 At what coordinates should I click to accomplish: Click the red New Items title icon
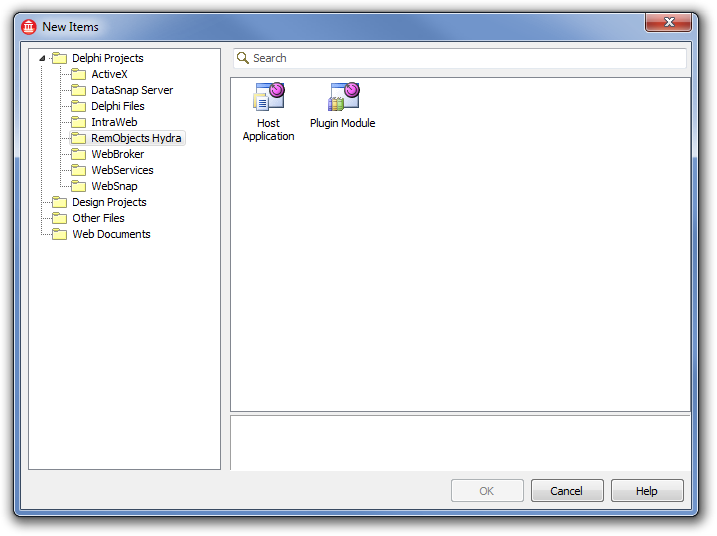29,27
